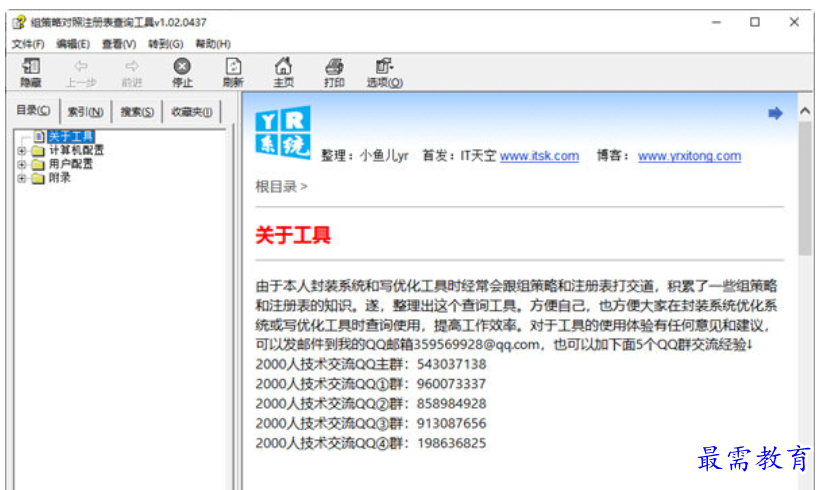Click the 根目录 breadcrumb link
This screenshot has height=490, width=819.
click(x=276, y=186)
